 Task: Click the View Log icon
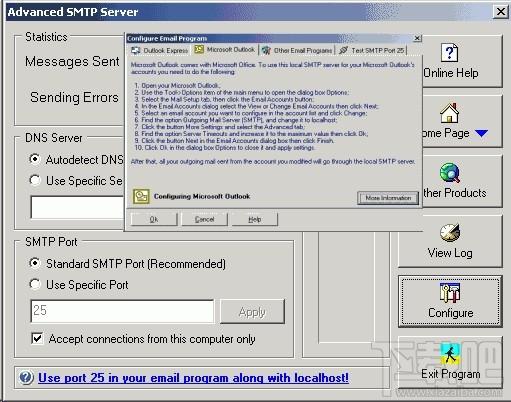(x=450, y=232)
